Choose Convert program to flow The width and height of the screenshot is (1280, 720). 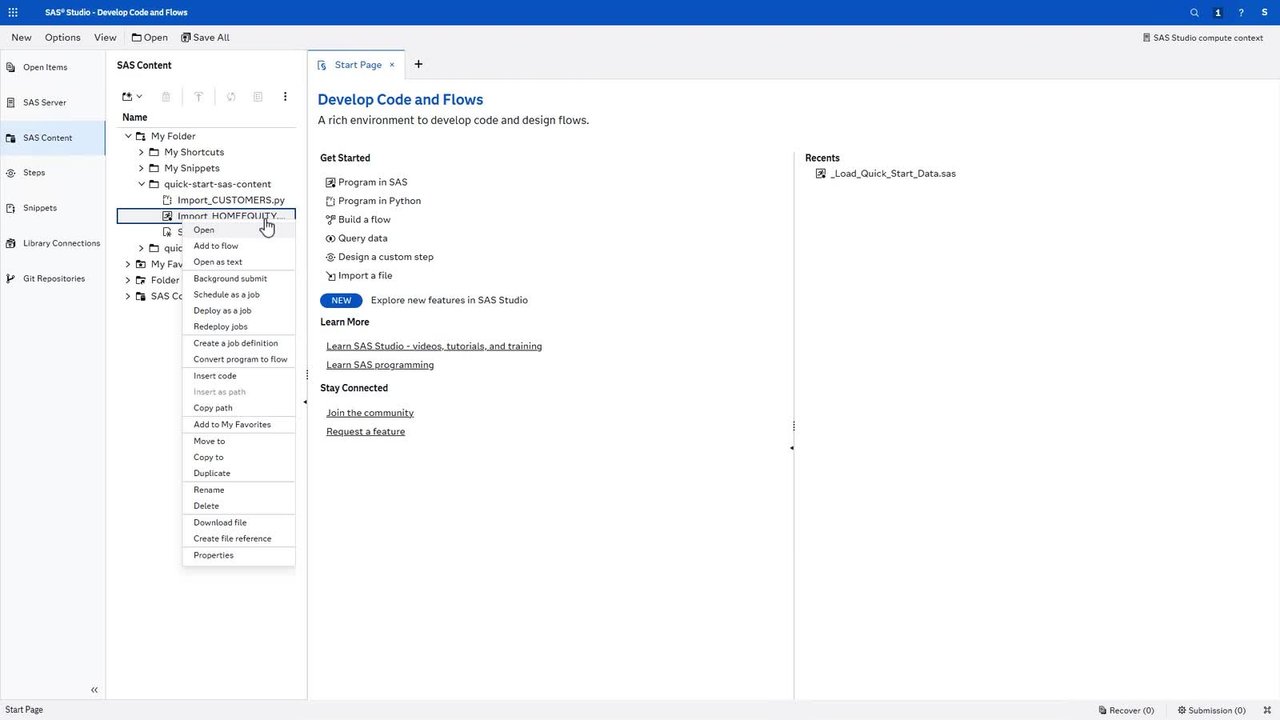pyautogui.click(x=239, y=359)
